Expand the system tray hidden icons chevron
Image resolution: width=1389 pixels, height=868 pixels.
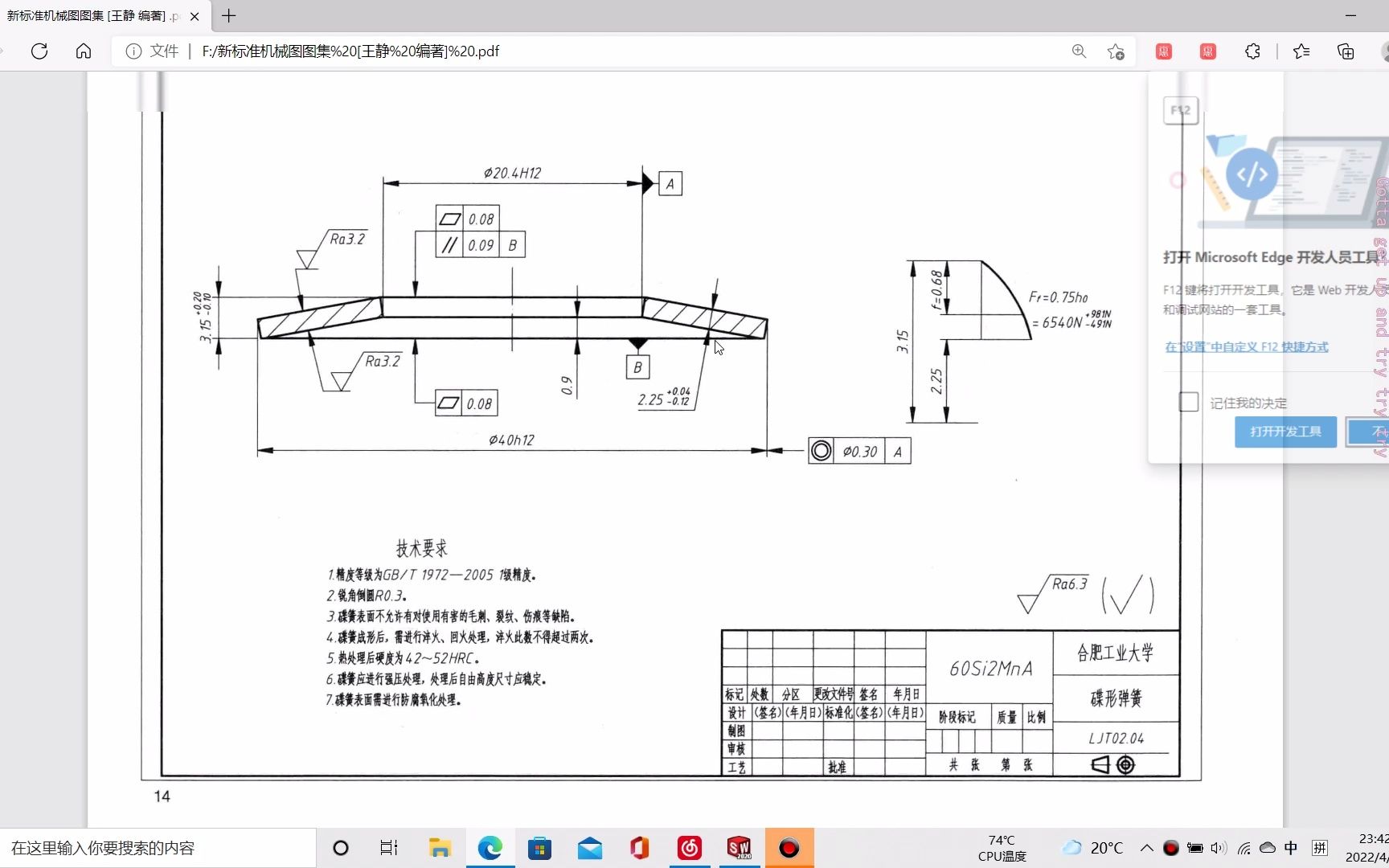pos(1147,848)
